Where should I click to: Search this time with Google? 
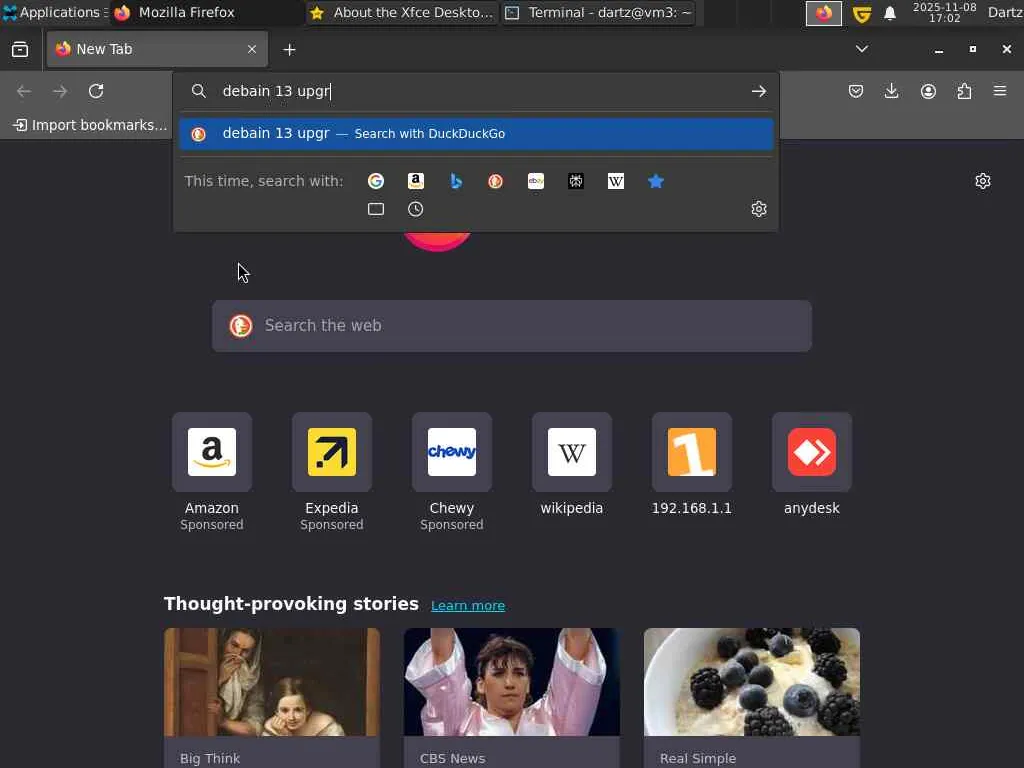click(376, 181)
